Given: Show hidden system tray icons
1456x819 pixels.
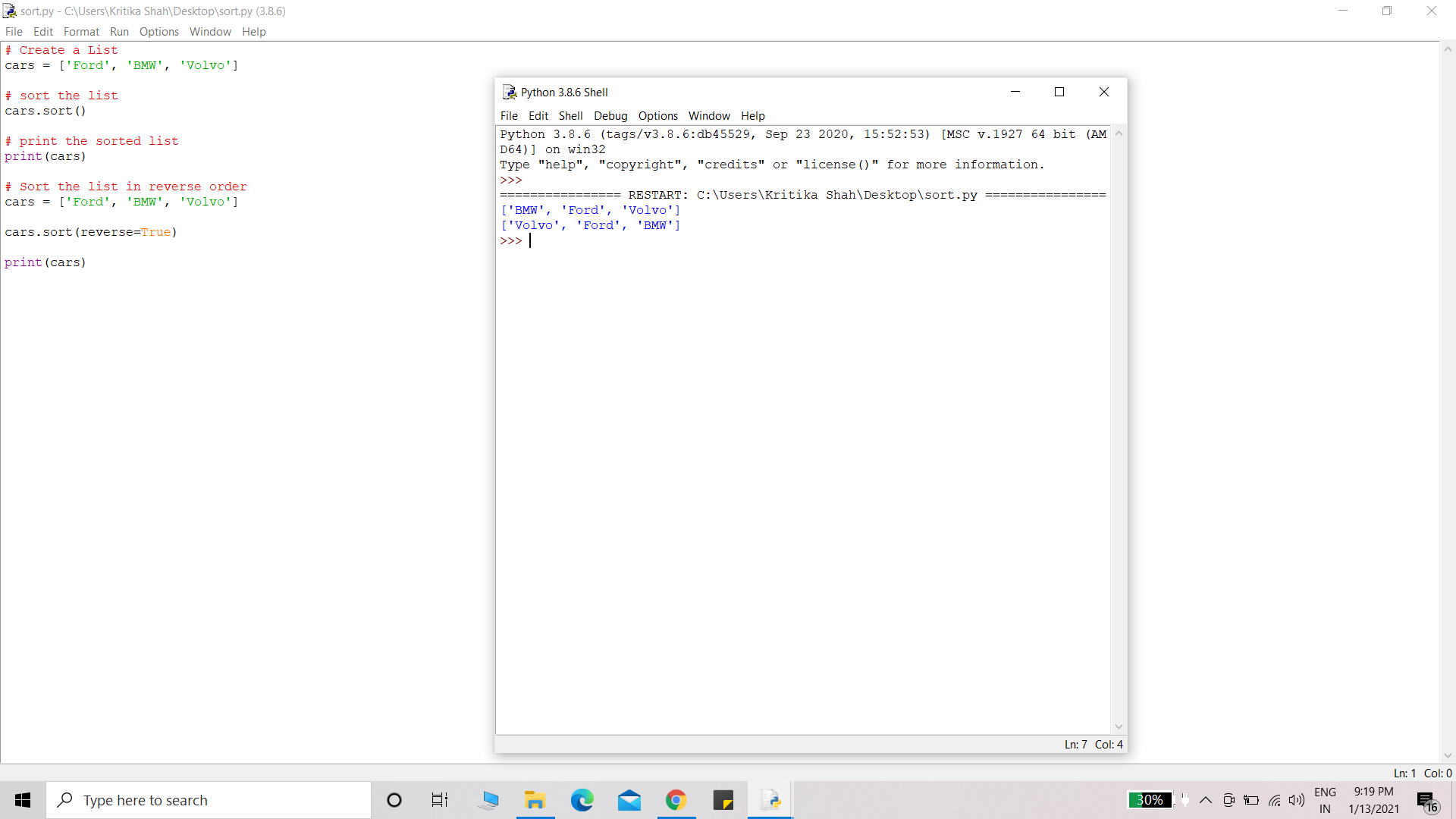Looking at the screenshot, I should tap(1206, 800).
